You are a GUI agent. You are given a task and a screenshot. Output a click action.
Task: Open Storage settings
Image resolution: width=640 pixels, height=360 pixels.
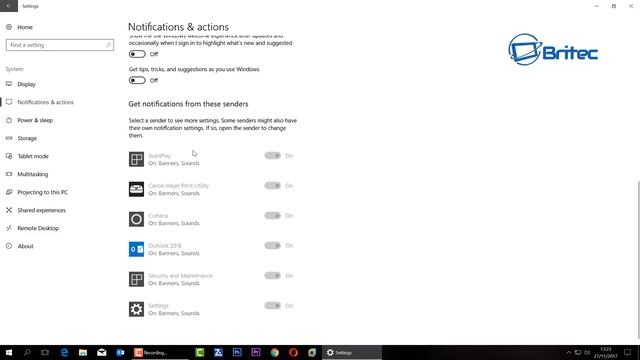(27, 138)
